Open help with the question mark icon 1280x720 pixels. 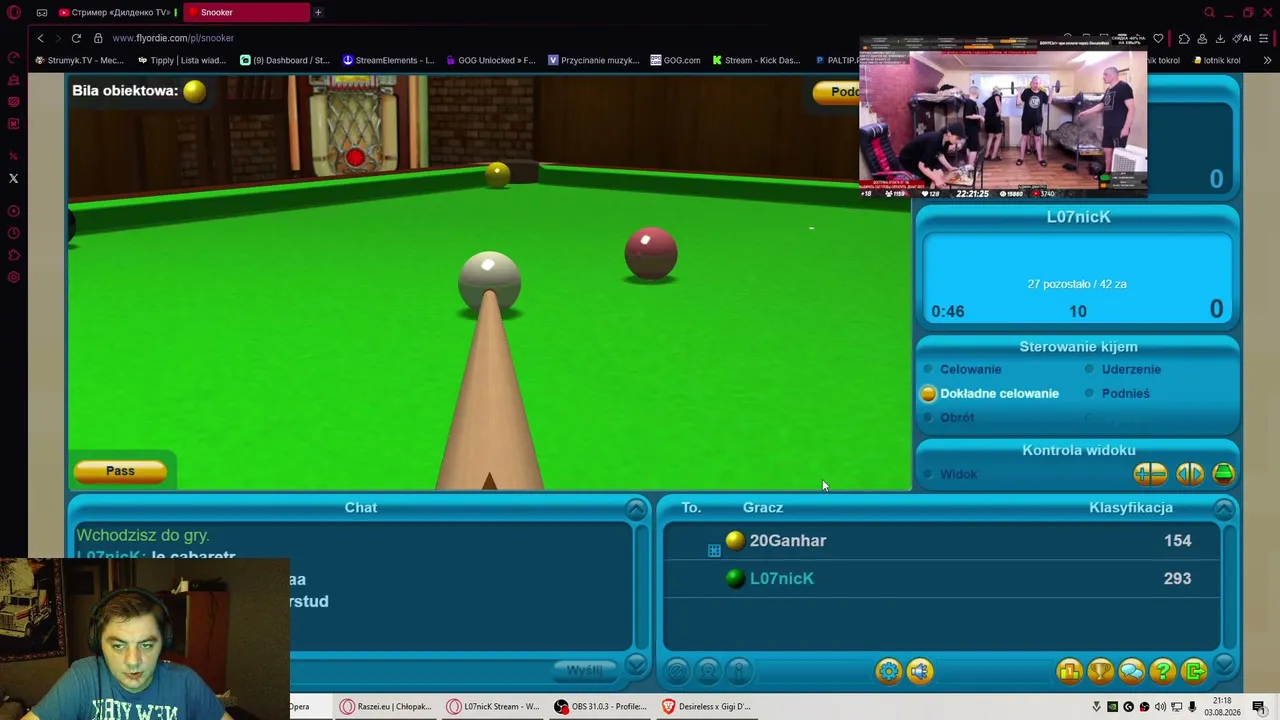click(x=1162, y=671)
